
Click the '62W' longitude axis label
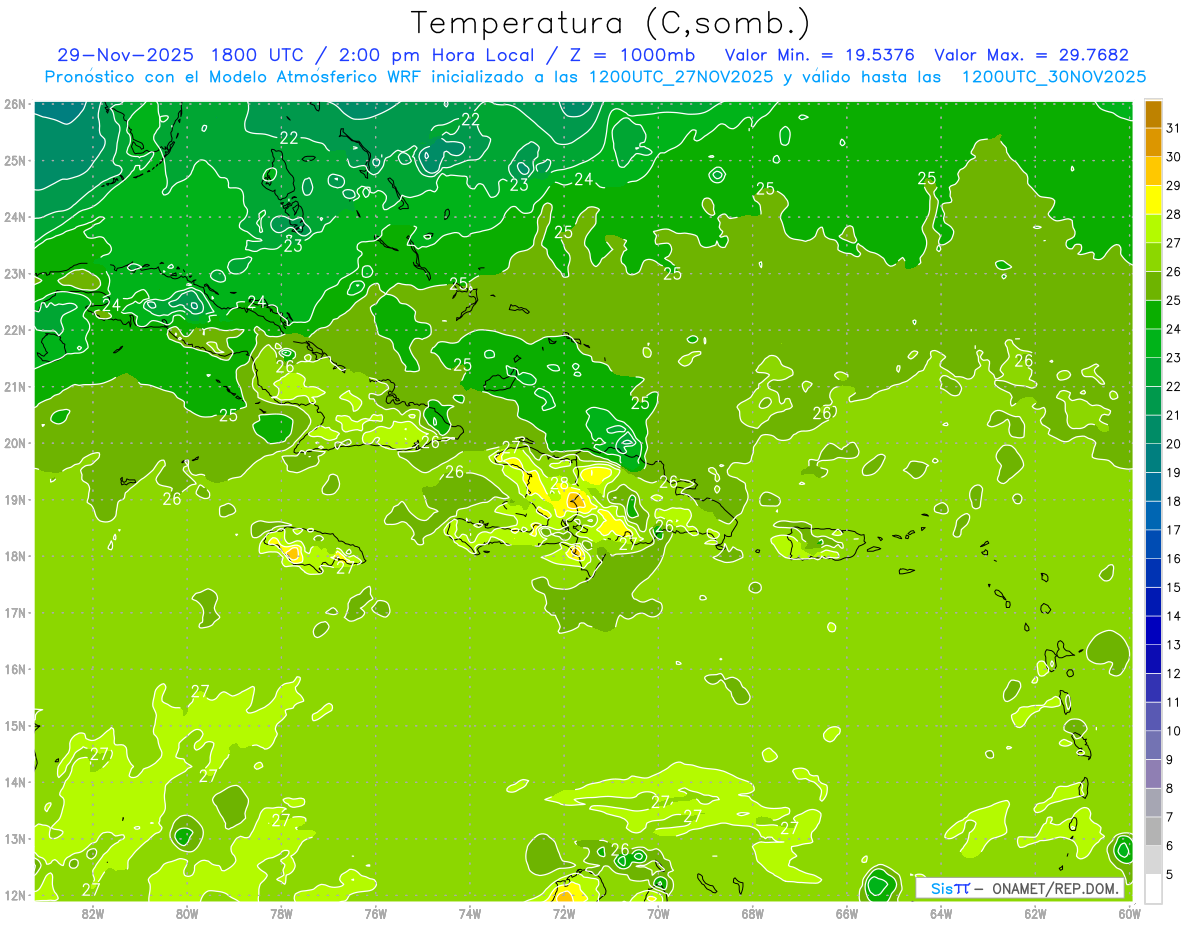coord(1035,914)
